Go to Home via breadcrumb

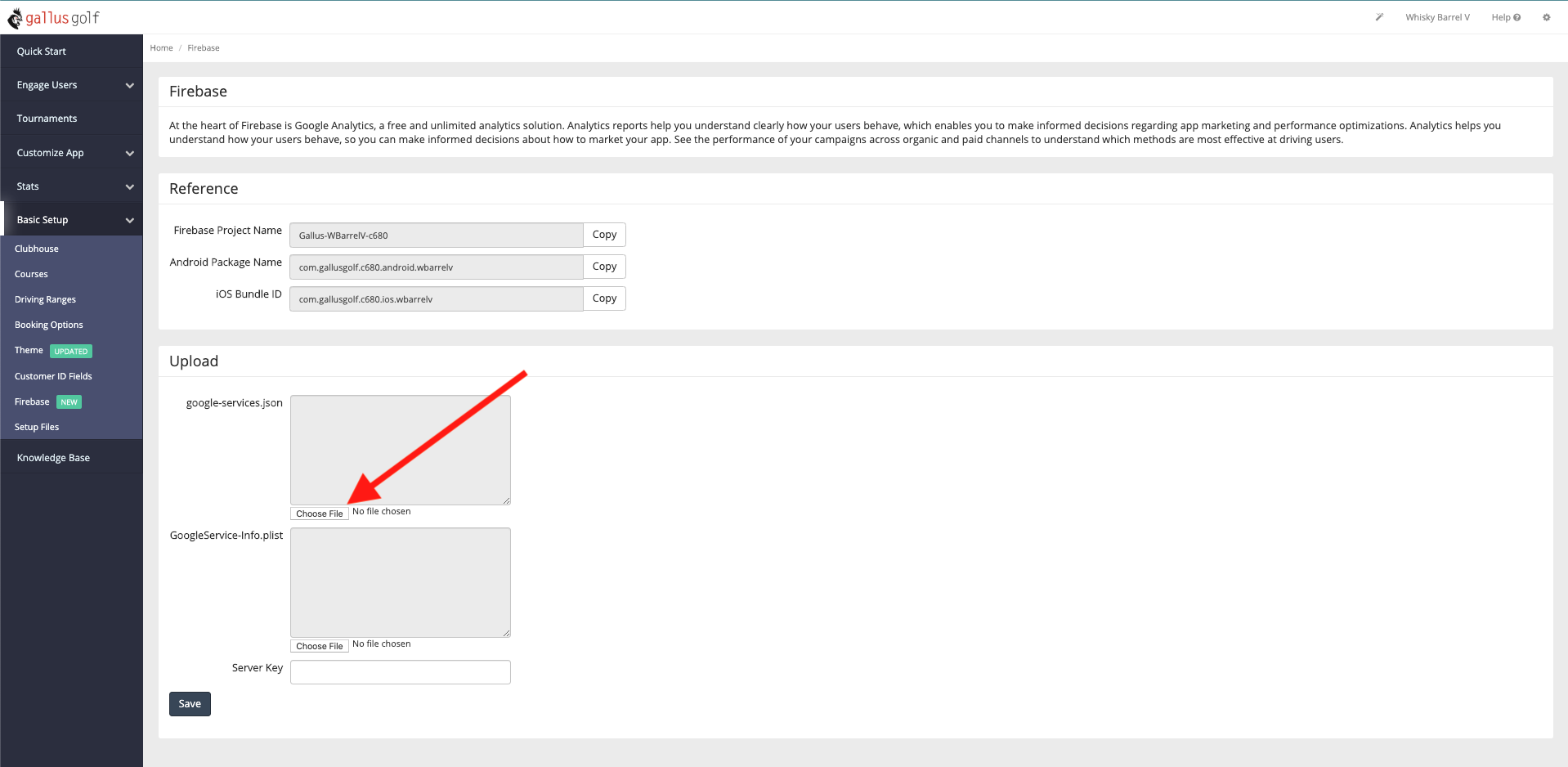point(161,48)
